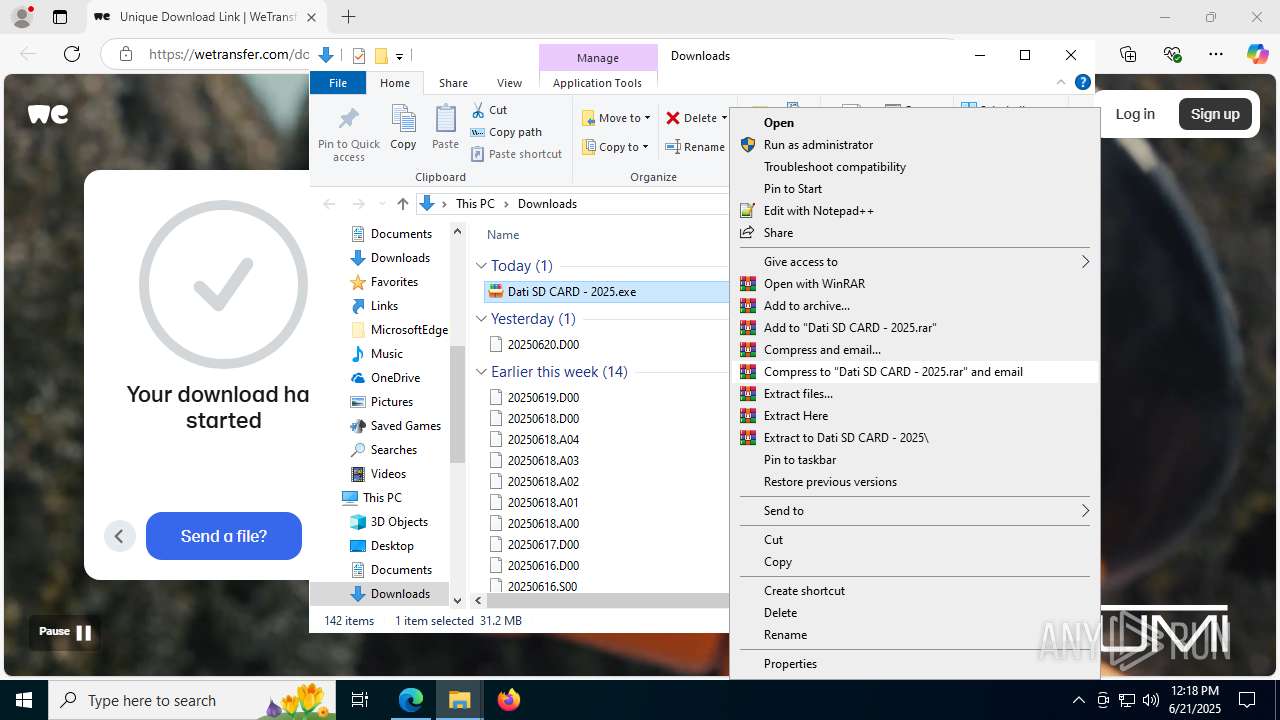
Task: Select 3D Objects in navigation pane
Action: click(x=399, y=522)
